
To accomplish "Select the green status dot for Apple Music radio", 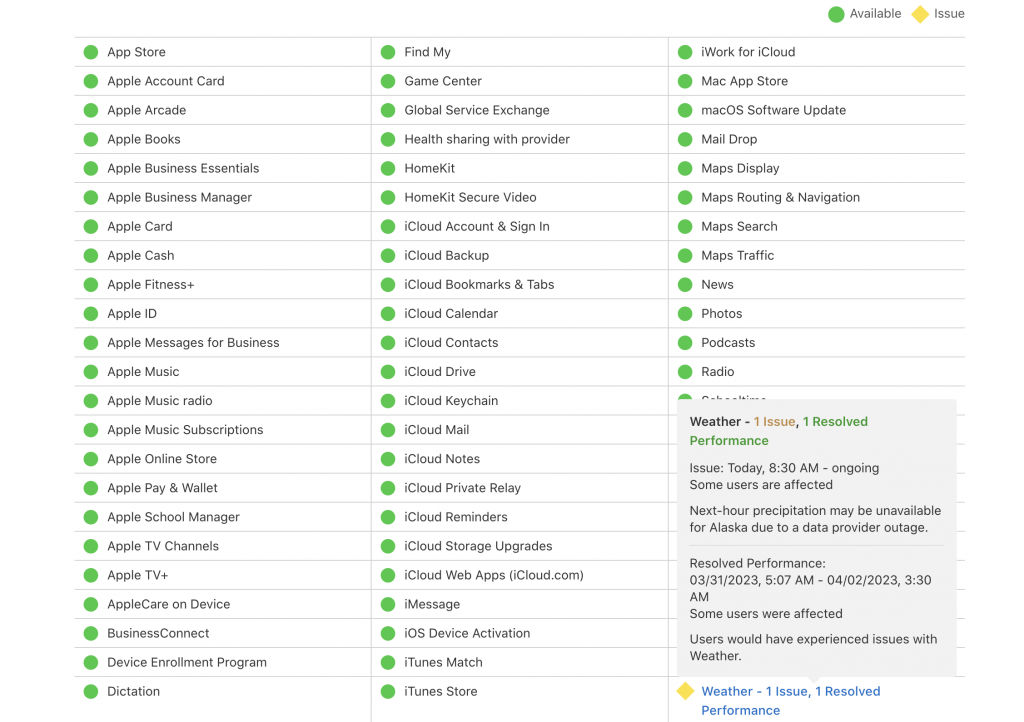I will (91, 401).
